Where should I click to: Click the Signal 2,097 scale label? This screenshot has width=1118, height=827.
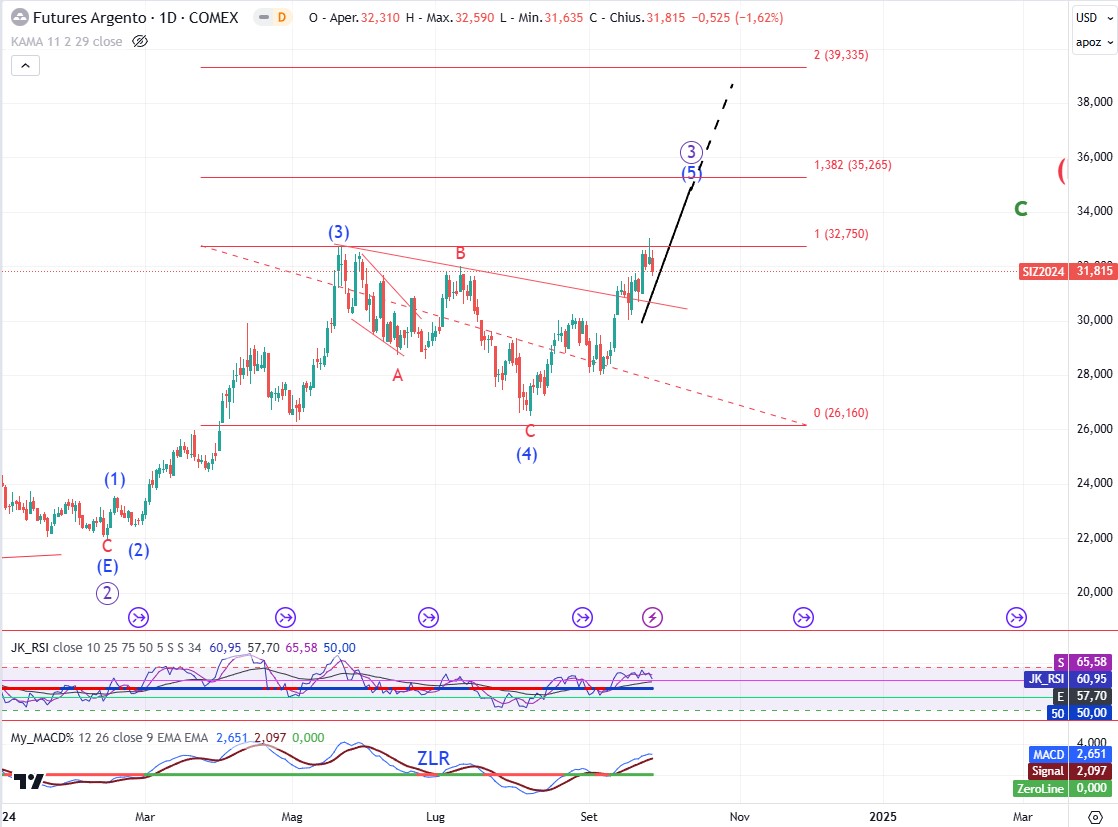pos(1072,771)
